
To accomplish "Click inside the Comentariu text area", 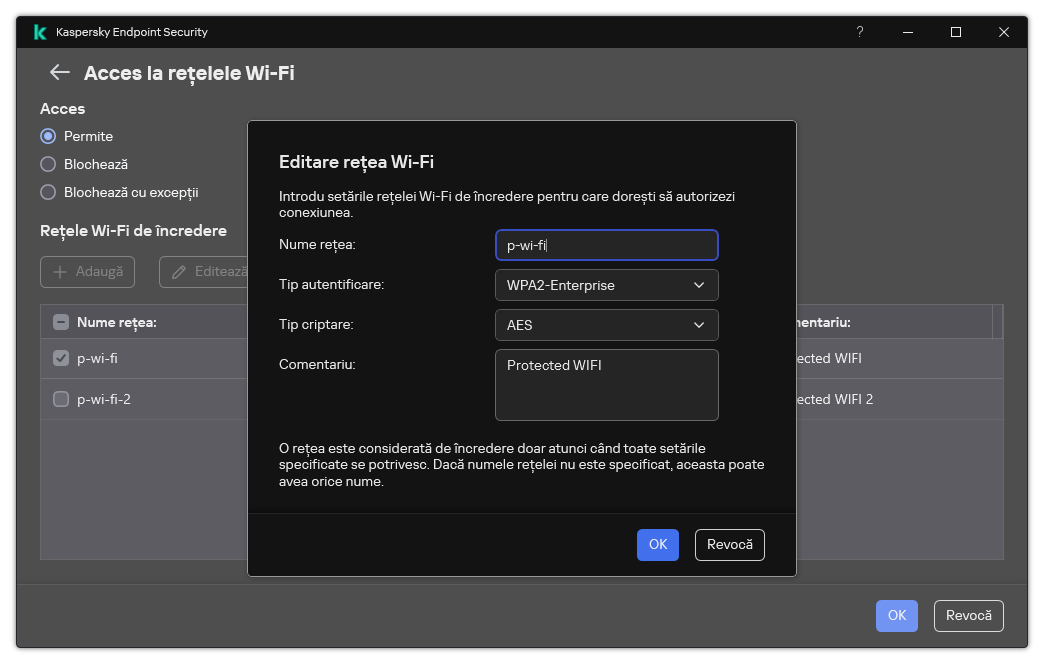I will [x=606, y=385].
